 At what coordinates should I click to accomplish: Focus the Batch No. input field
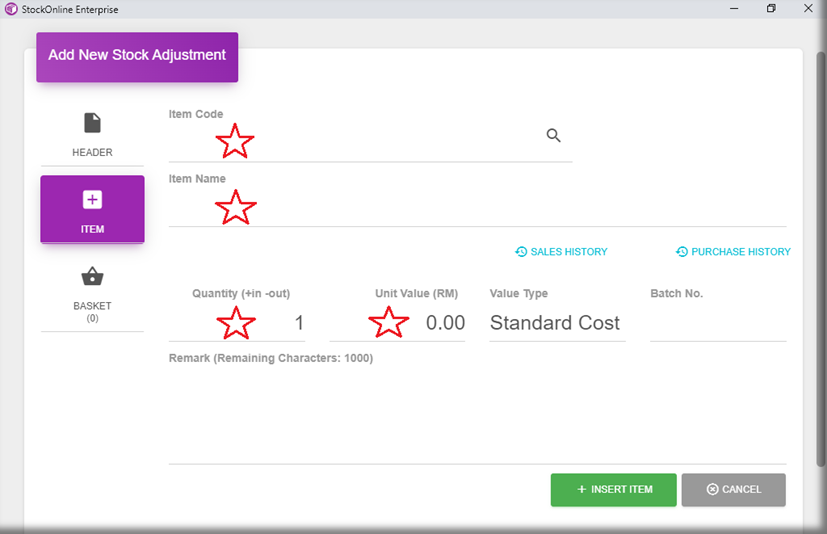tap(717, 323)
